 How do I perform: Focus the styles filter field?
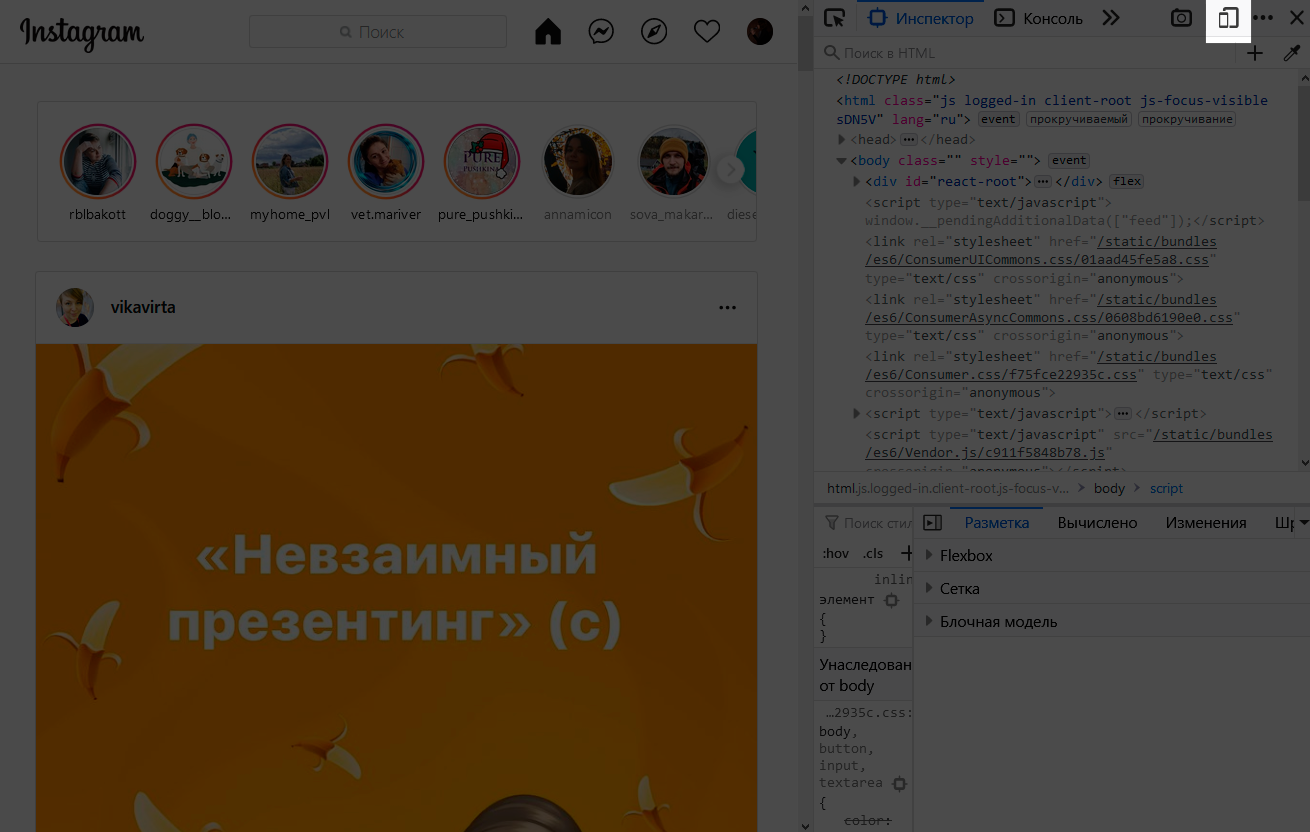coord(866,523)
